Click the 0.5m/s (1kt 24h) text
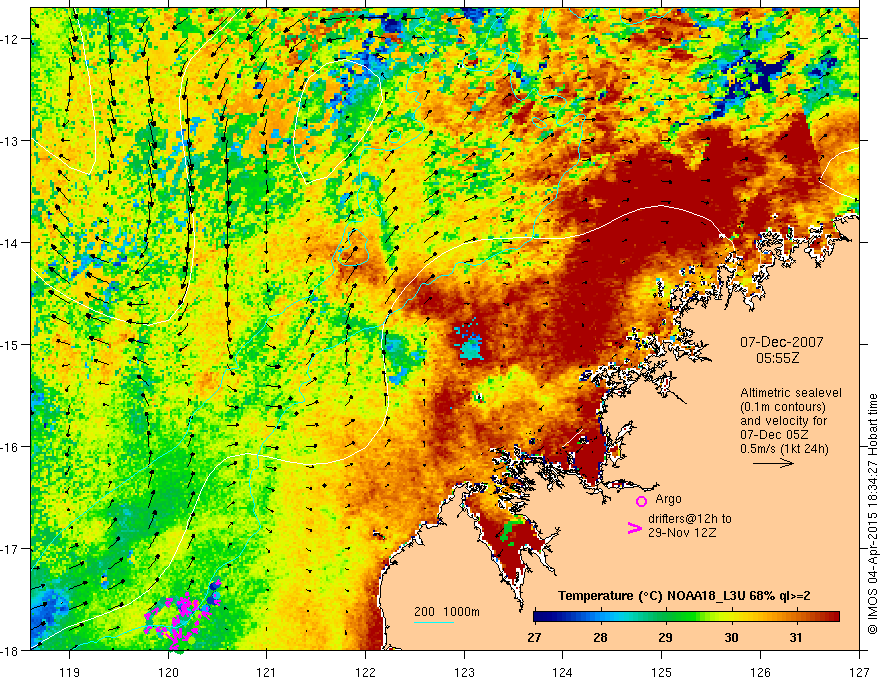Image resolution: width=880 pixels, height=680 pixels. click(784, 449)
